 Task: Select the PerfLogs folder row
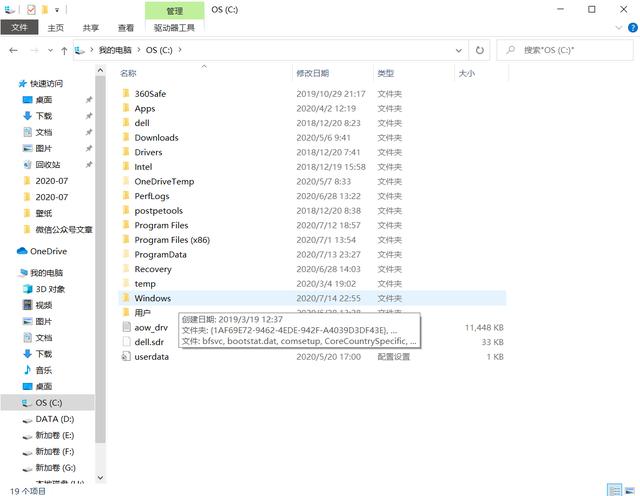coord(312,196)
